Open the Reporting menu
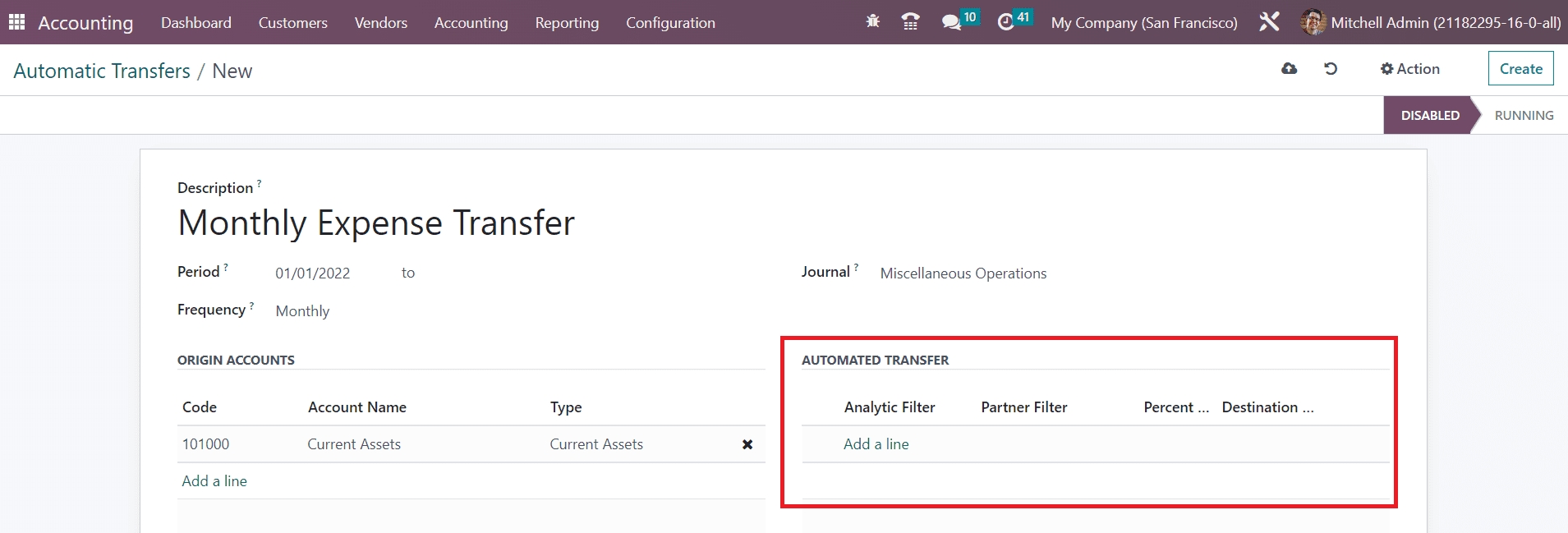Image resolution: width=1568 pixels, height=533 pixels. [567, 23]
